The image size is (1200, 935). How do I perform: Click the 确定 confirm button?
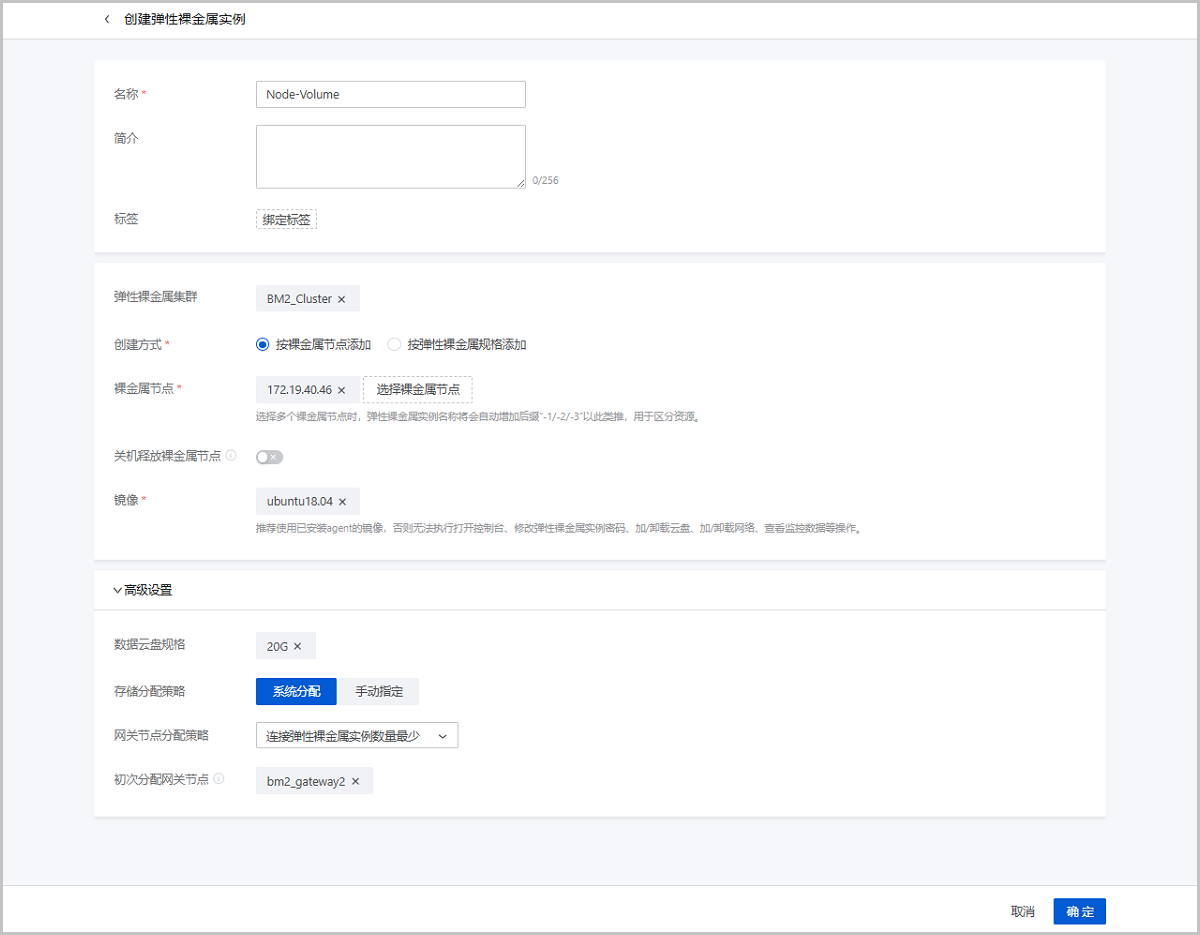pyautogui.click(x=1079, y=912)
